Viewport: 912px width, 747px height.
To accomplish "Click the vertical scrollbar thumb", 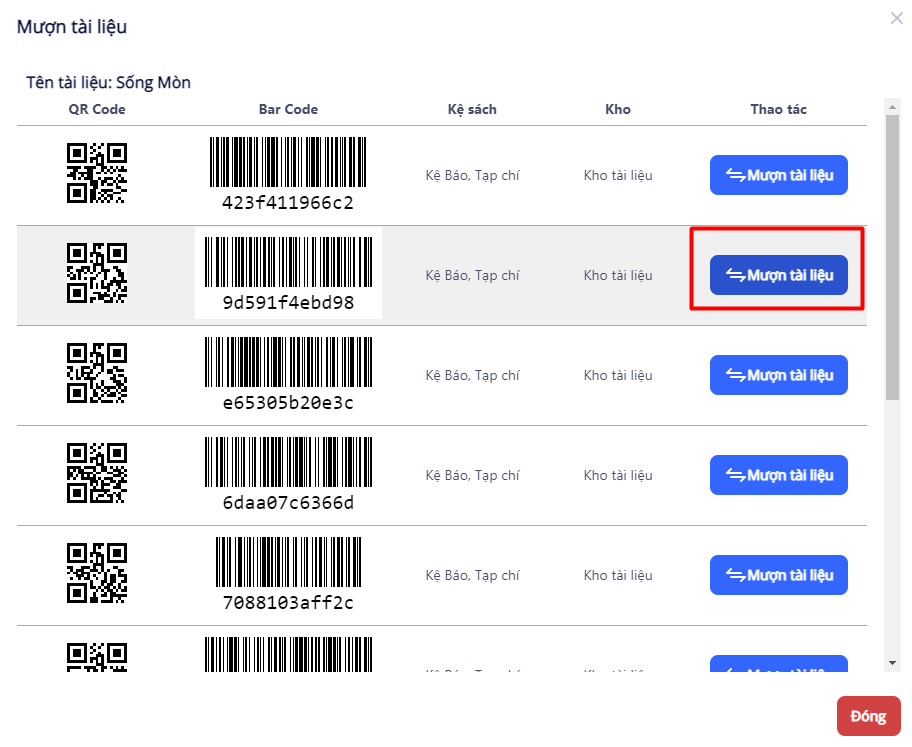I will (x=892, y=255).
